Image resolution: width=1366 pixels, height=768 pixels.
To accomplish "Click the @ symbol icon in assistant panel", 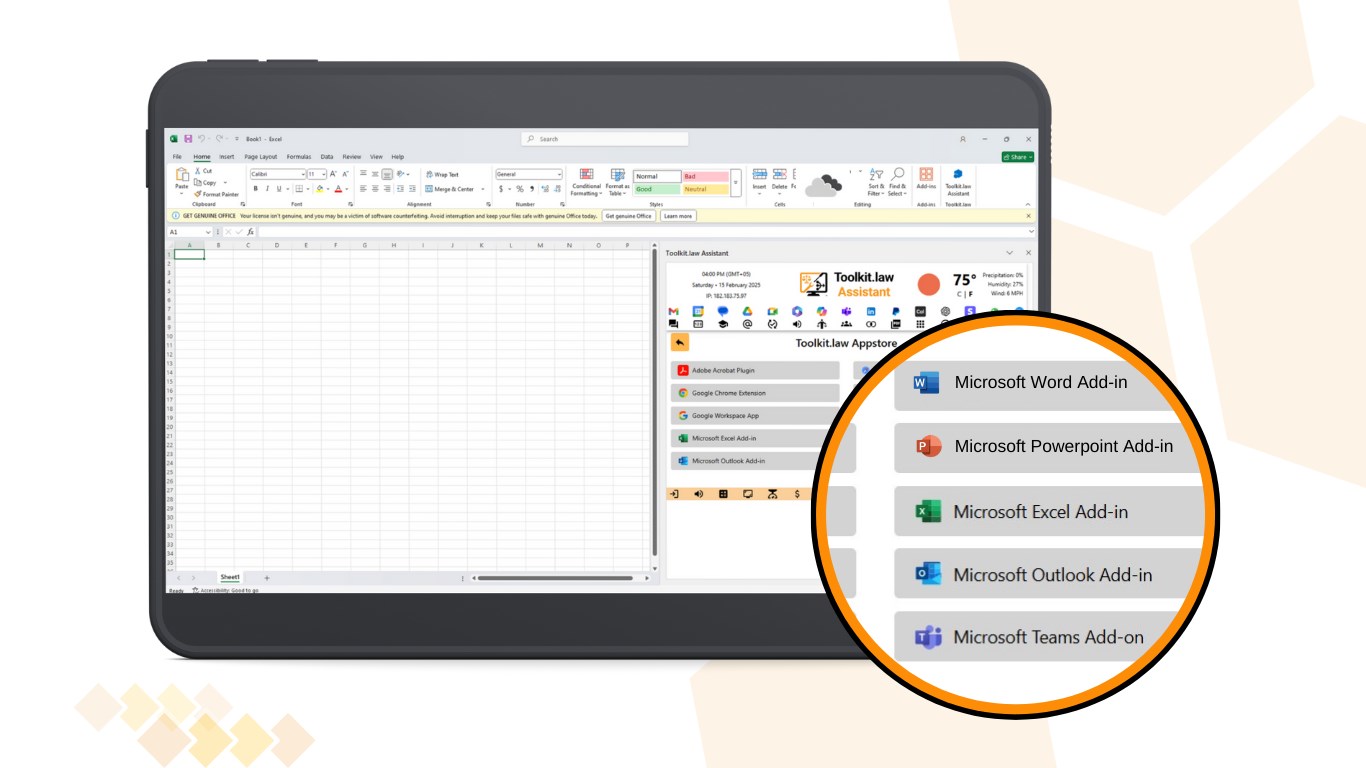I will [747, 324].
